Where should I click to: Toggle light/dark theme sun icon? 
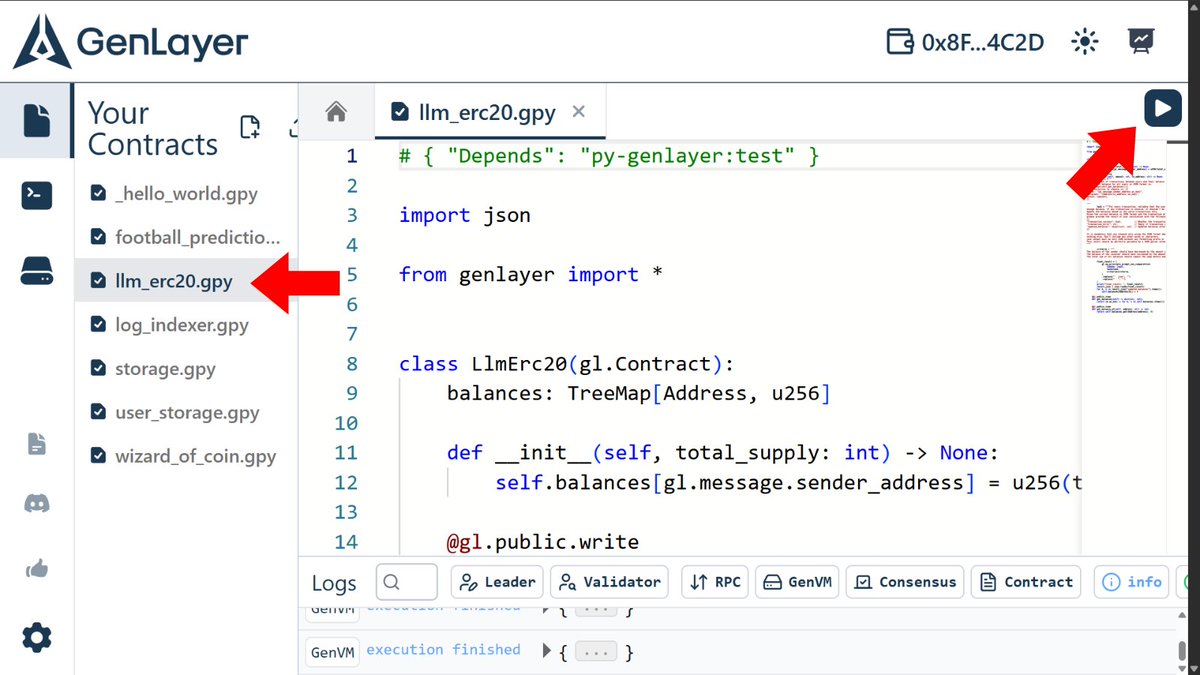(x=1084, y=42)
